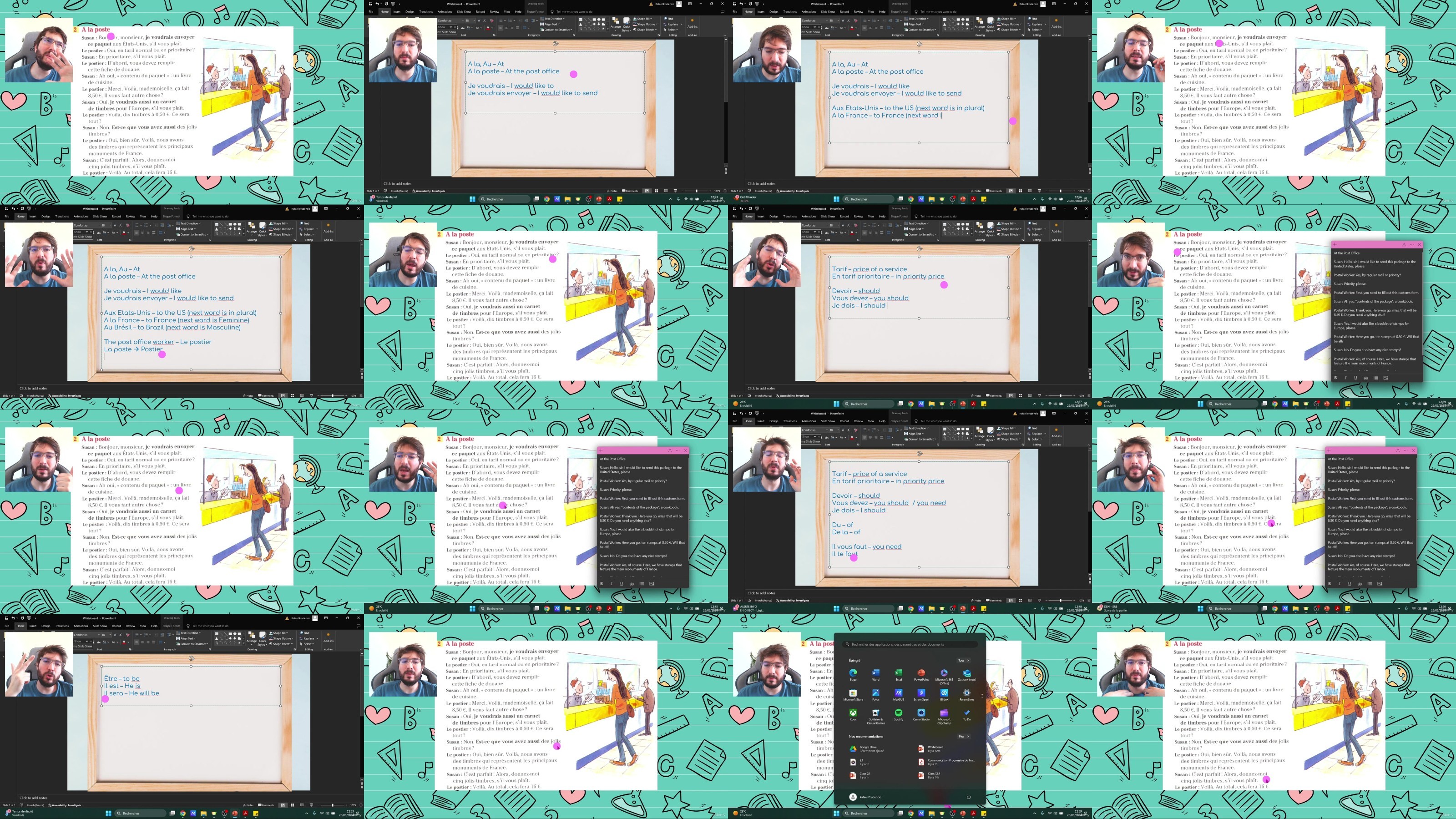Expand Shape Outline dropdown above 'Au Brésil' slide
The width and height of the screenshot is (1456, 819).
pos(281,229)
